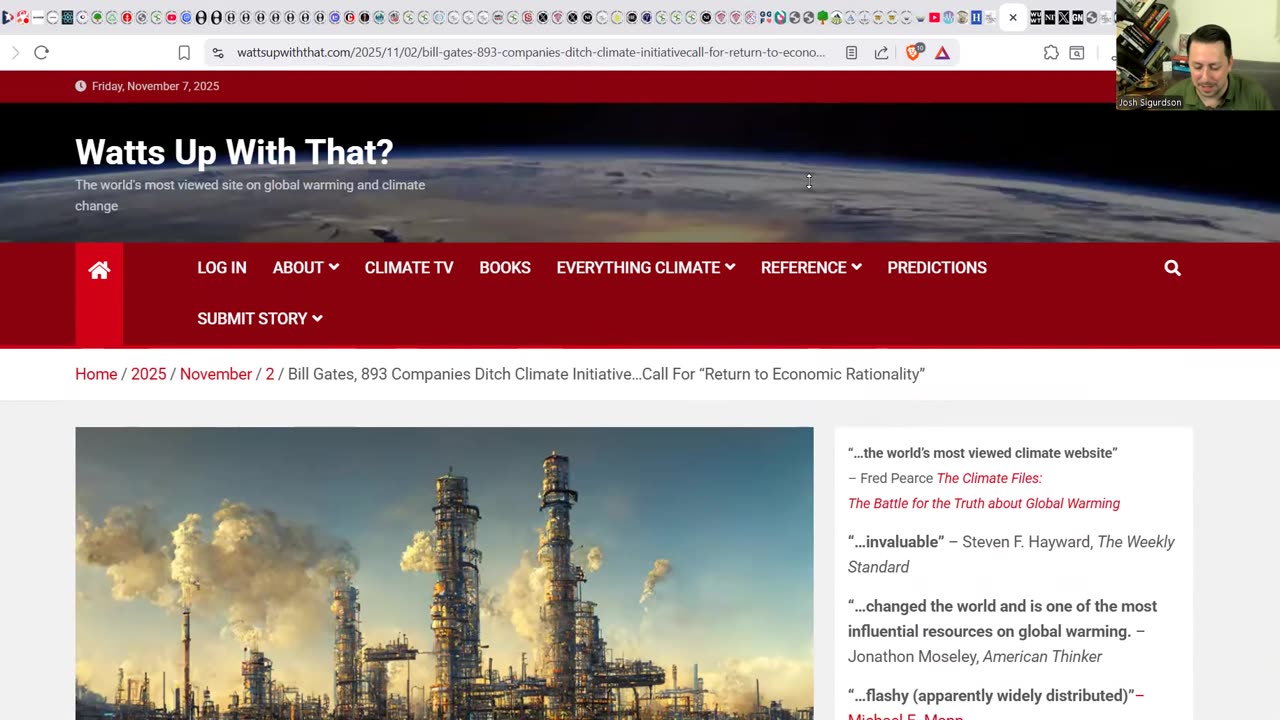This screenshot has width=1280, height=720.
Task: Click the site tagline about global warming
Action: pos(250,195)
